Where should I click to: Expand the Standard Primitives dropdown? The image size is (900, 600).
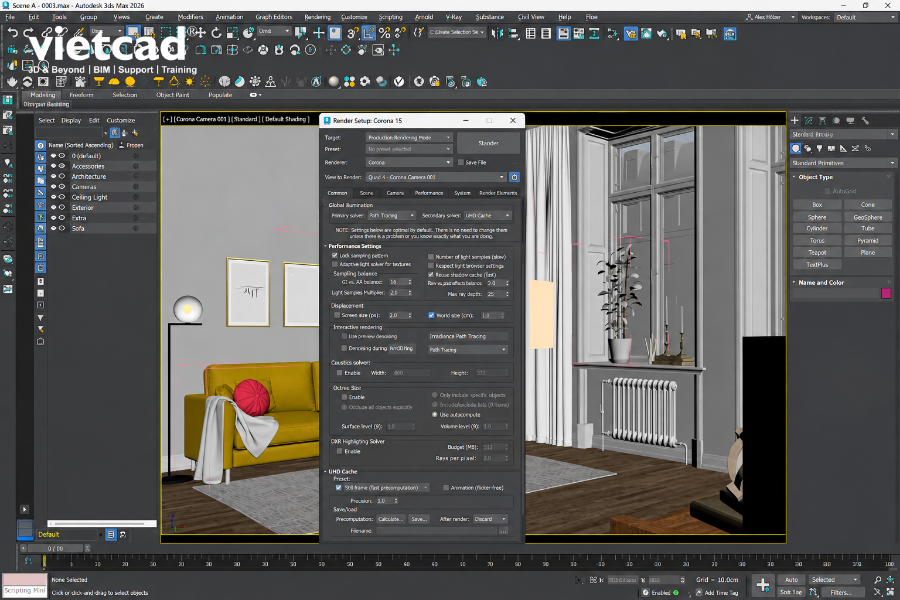843,163
